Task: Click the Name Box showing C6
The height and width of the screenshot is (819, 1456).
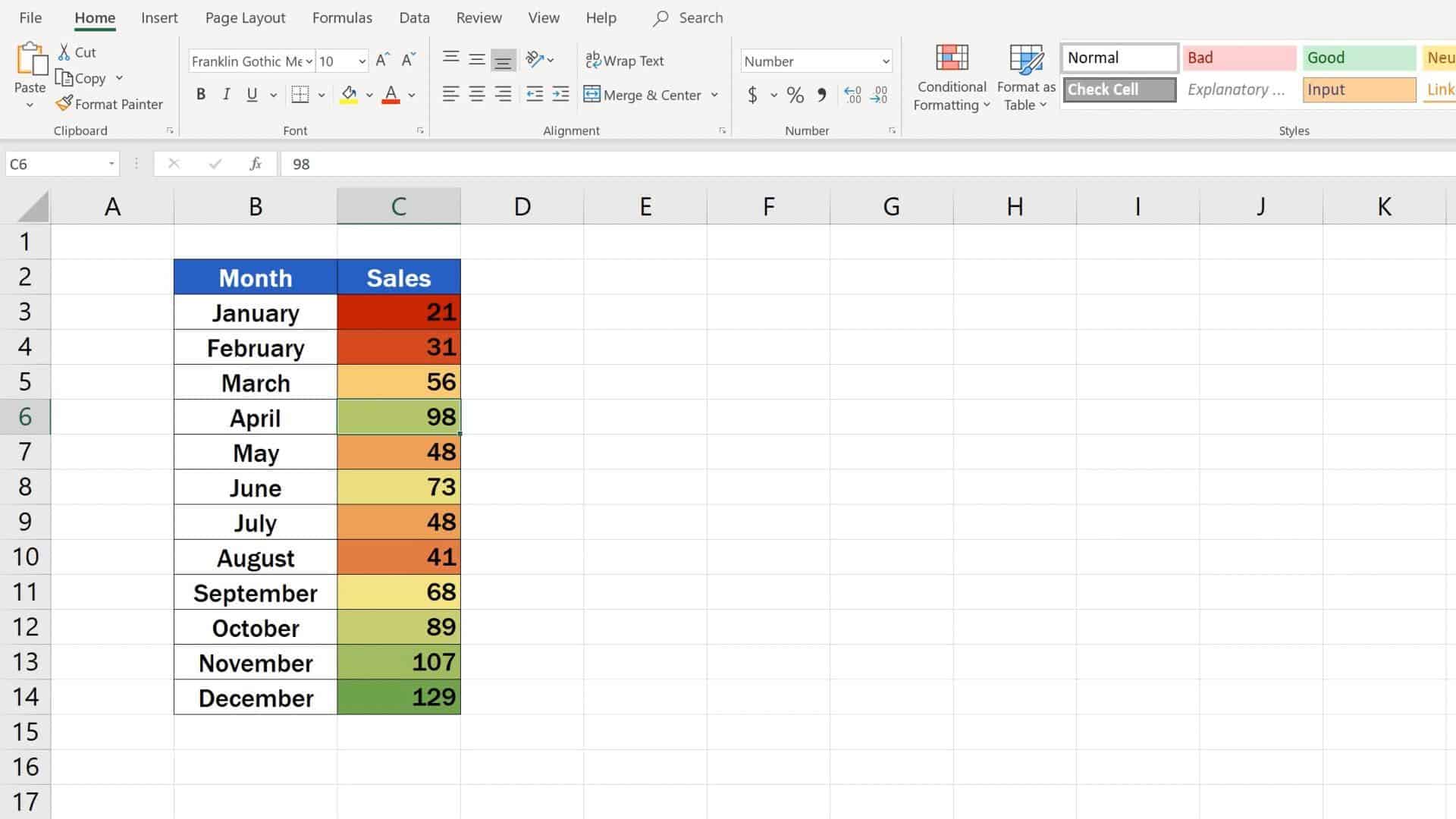Action: pos(53,164)
